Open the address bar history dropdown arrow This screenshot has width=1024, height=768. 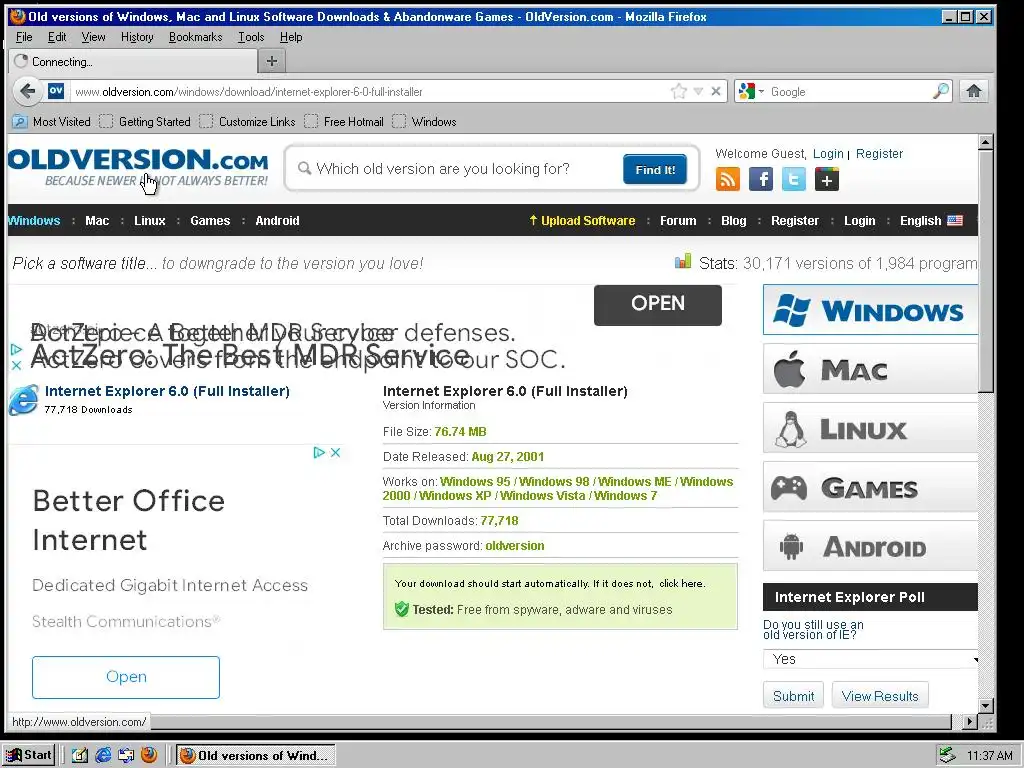[x=698, y=91]
